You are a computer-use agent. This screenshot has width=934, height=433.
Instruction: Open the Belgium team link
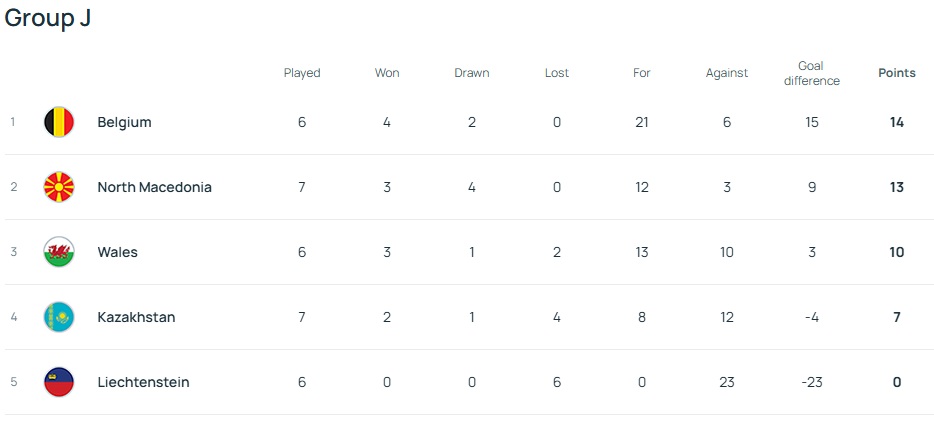(x=124, y=122)
